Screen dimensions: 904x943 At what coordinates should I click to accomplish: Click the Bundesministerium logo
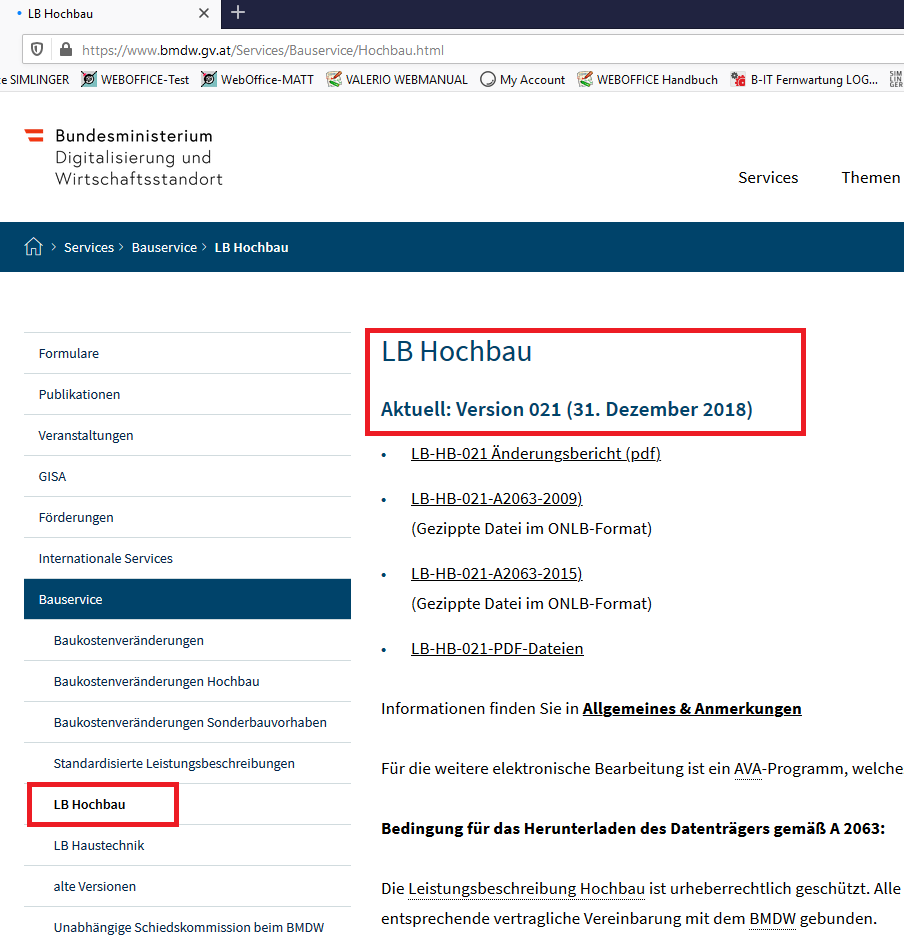[x=124, y=157]
